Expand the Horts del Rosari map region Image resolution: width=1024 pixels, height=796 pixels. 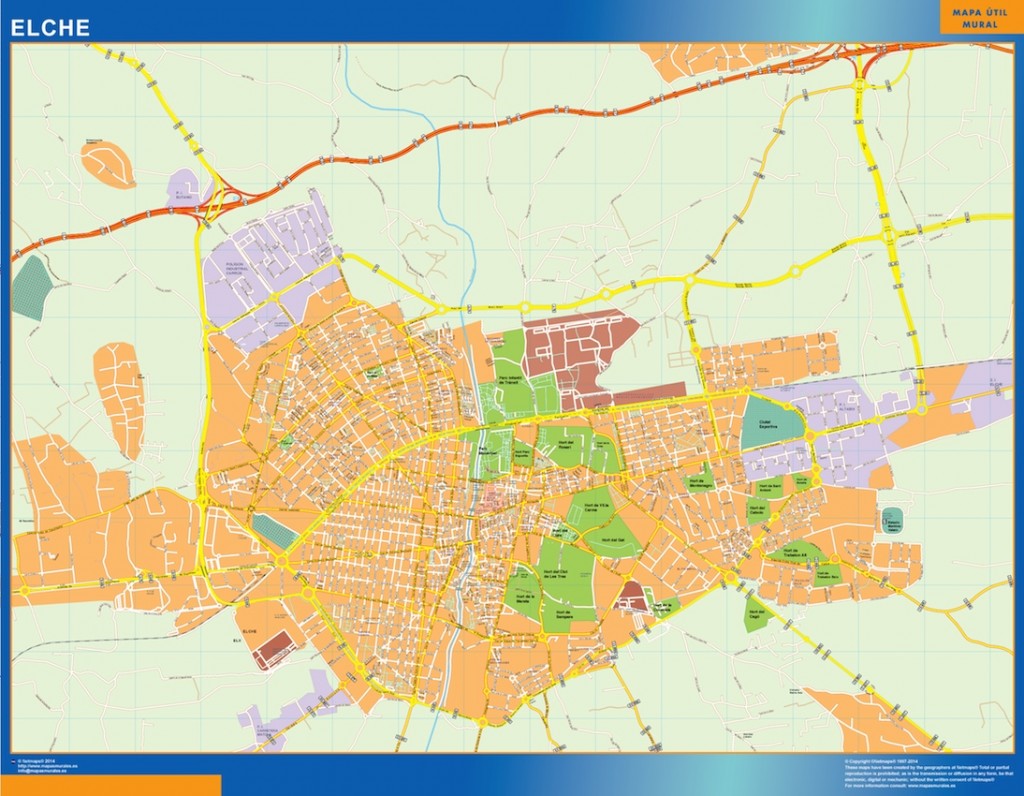(566, 443)
